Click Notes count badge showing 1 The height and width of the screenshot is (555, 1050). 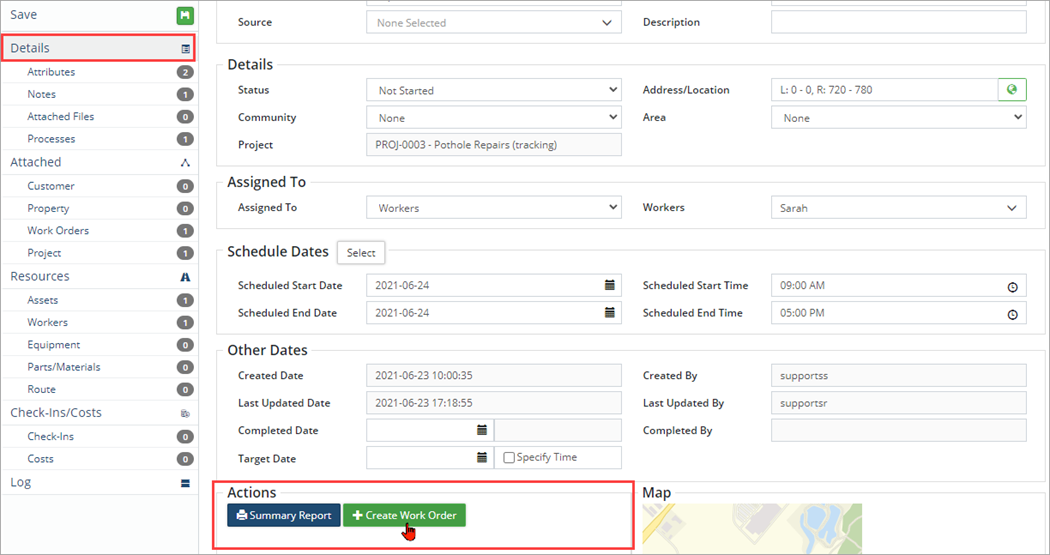pos(185,95)
